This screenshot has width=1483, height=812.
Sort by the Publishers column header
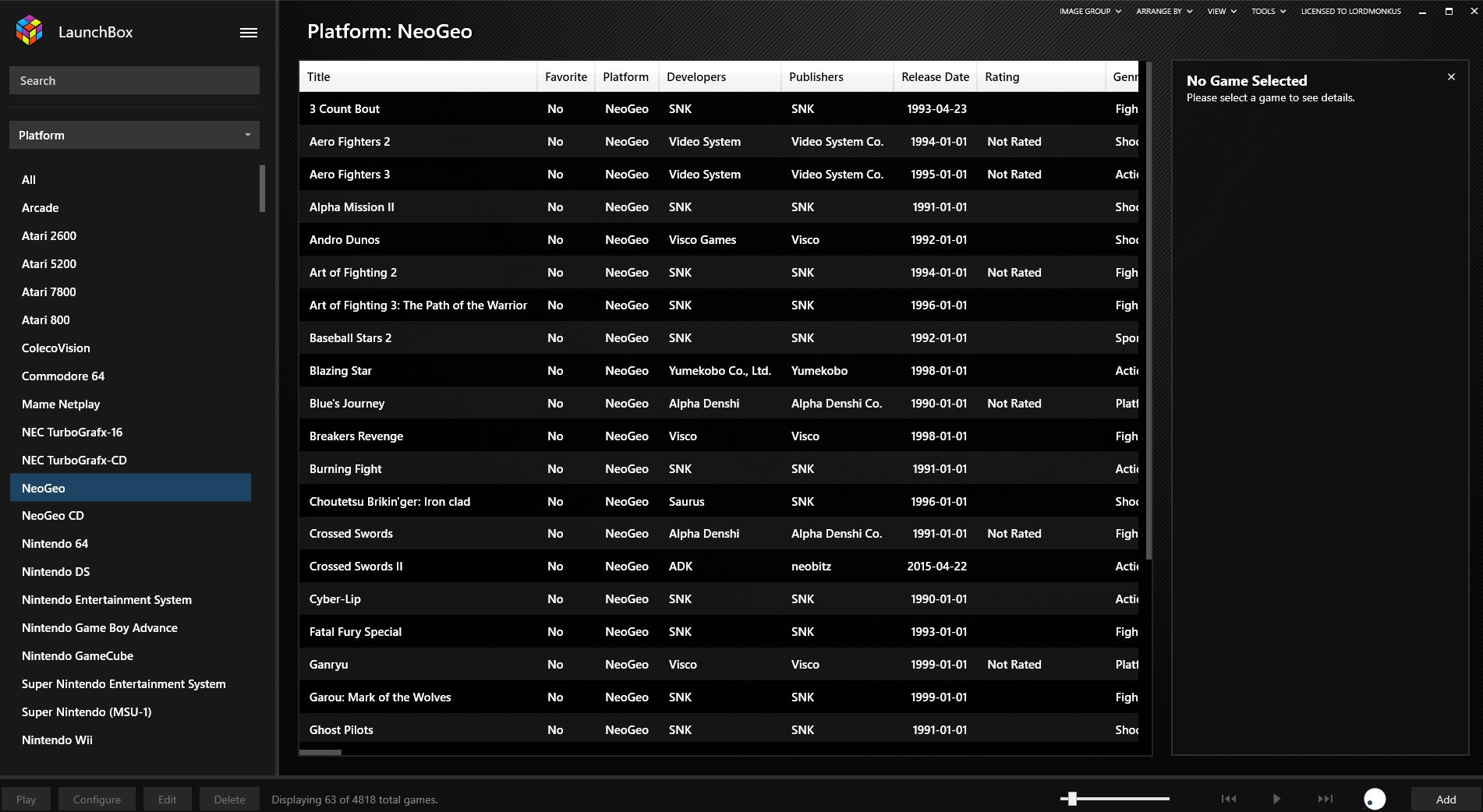point(837,76)
